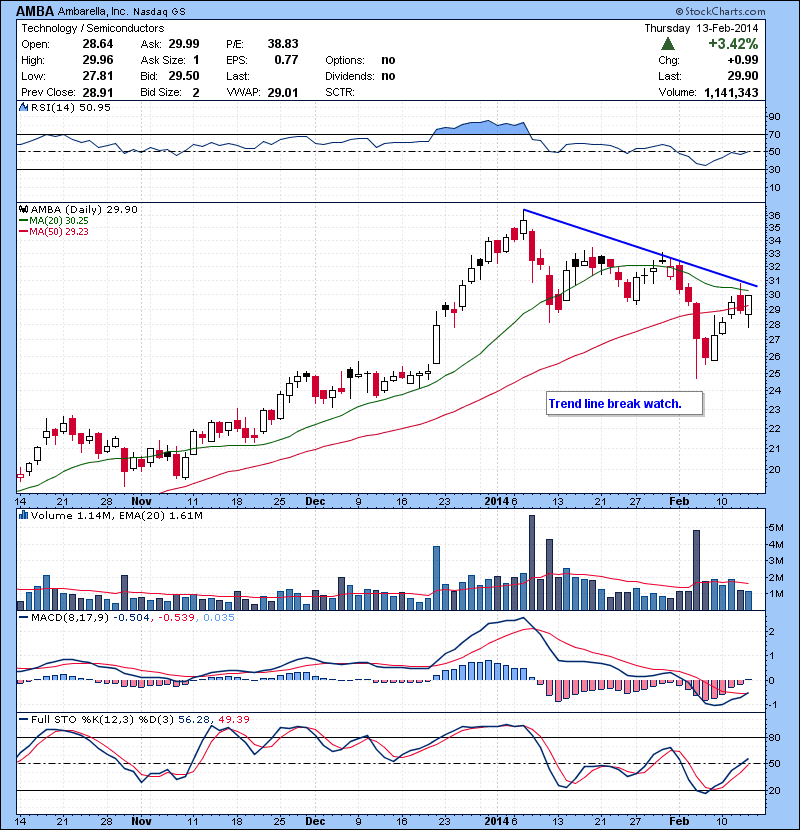Click the green up-arrow price change icon

[667, 44]
